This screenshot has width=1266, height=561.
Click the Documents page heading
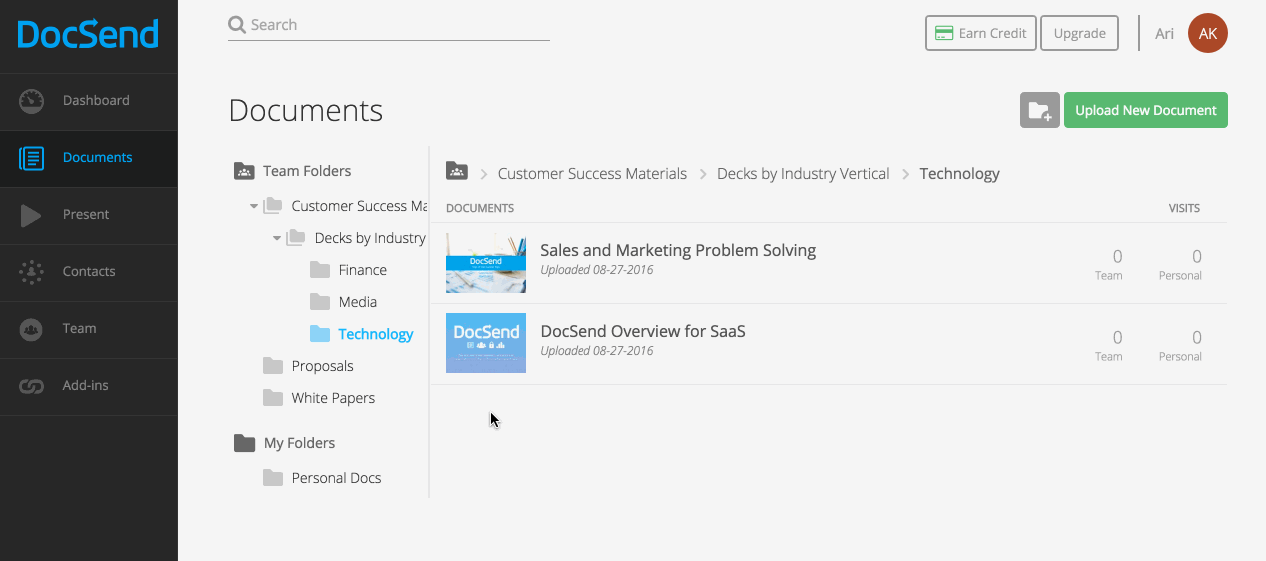click(306, 110)
